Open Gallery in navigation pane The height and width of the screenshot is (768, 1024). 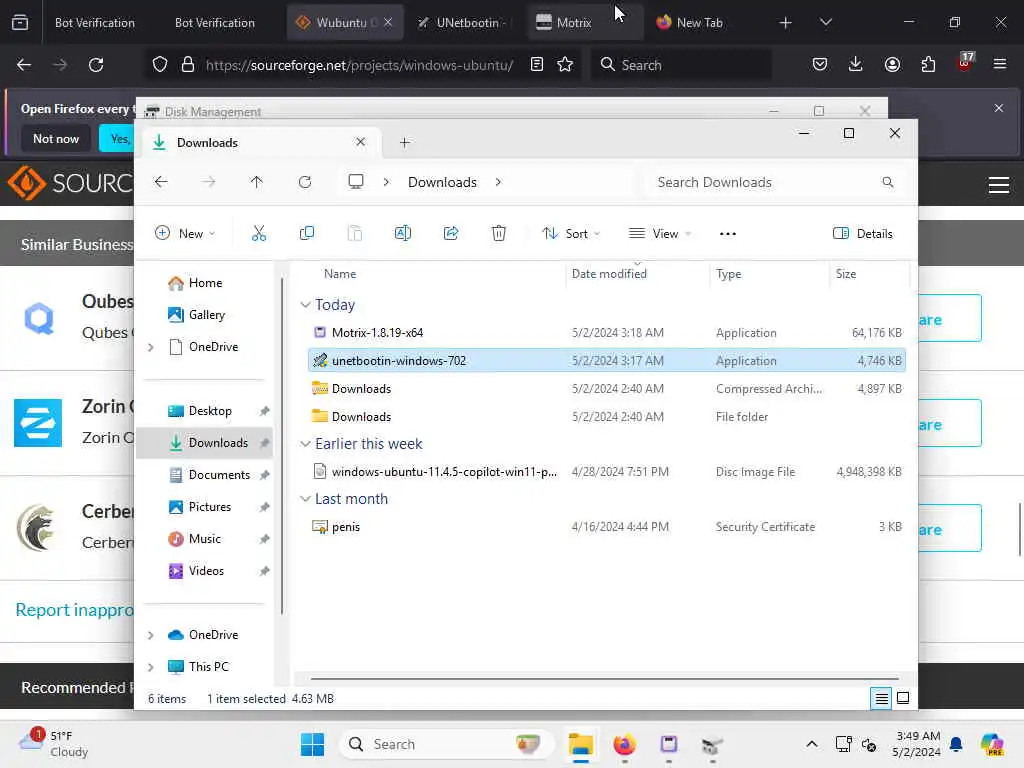pos(196,315)
